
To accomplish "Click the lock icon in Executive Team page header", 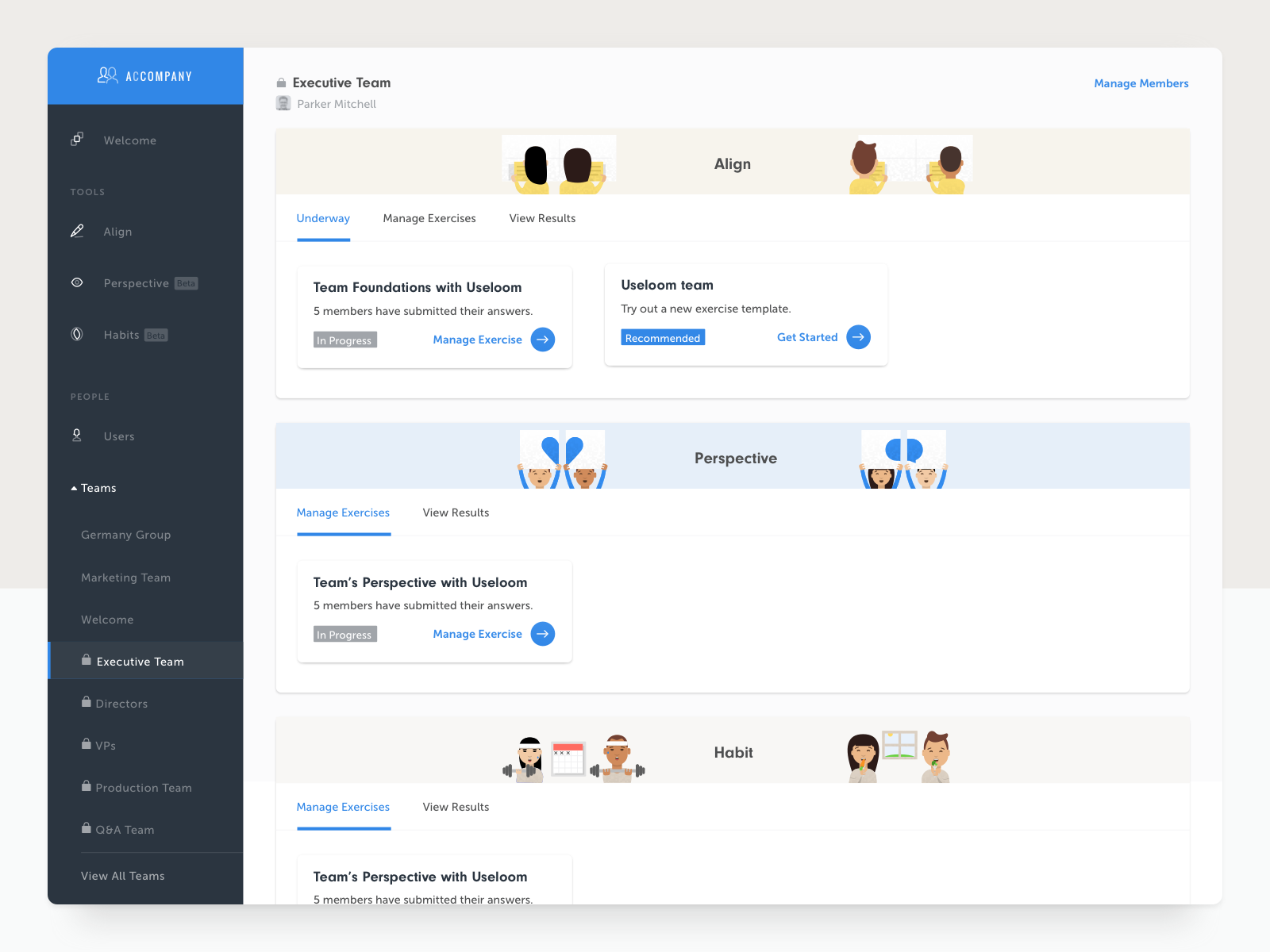I will point(281,83).
